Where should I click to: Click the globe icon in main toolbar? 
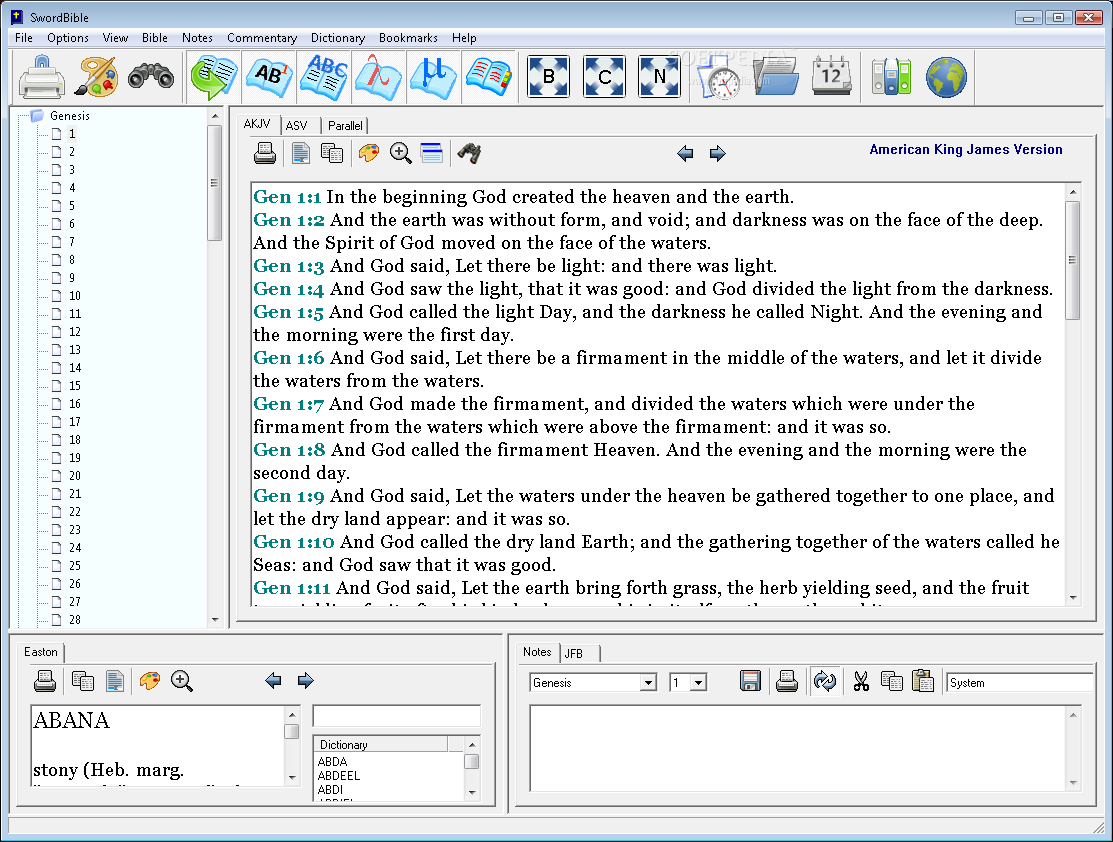(946, 77)
